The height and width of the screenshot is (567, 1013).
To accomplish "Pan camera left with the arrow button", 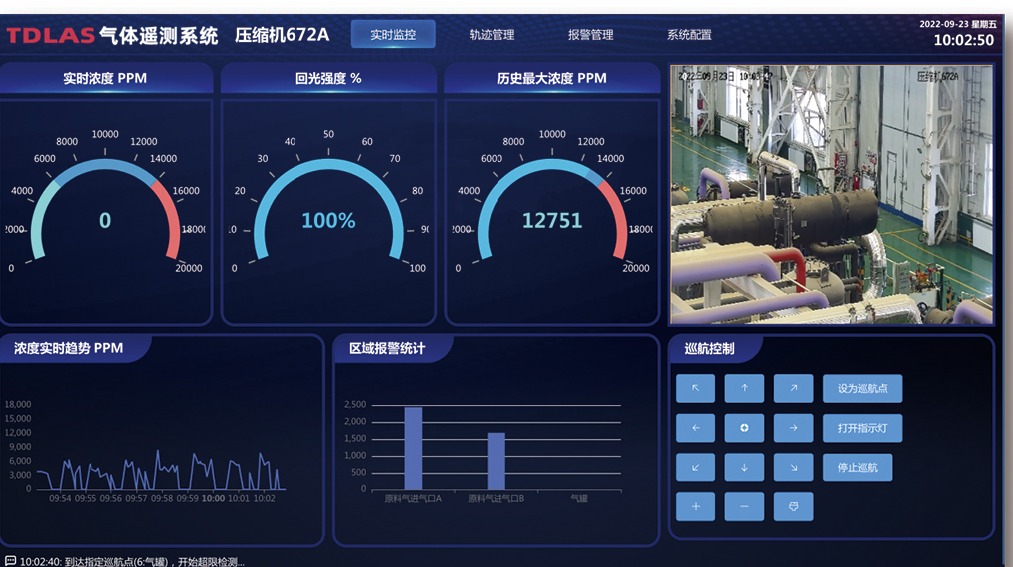I will click(x=695, y=428).
